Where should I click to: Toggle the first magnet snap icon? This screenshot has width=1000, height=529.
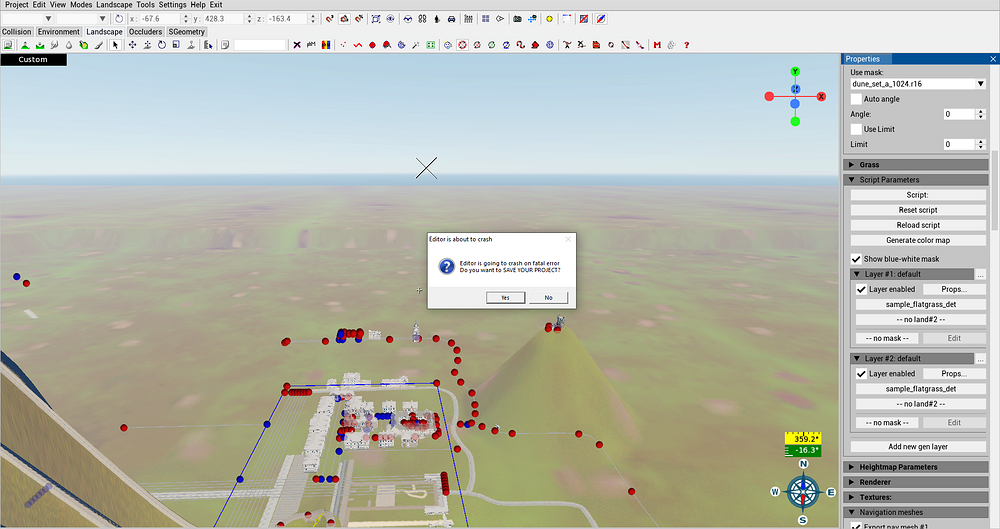click(330, 19)
